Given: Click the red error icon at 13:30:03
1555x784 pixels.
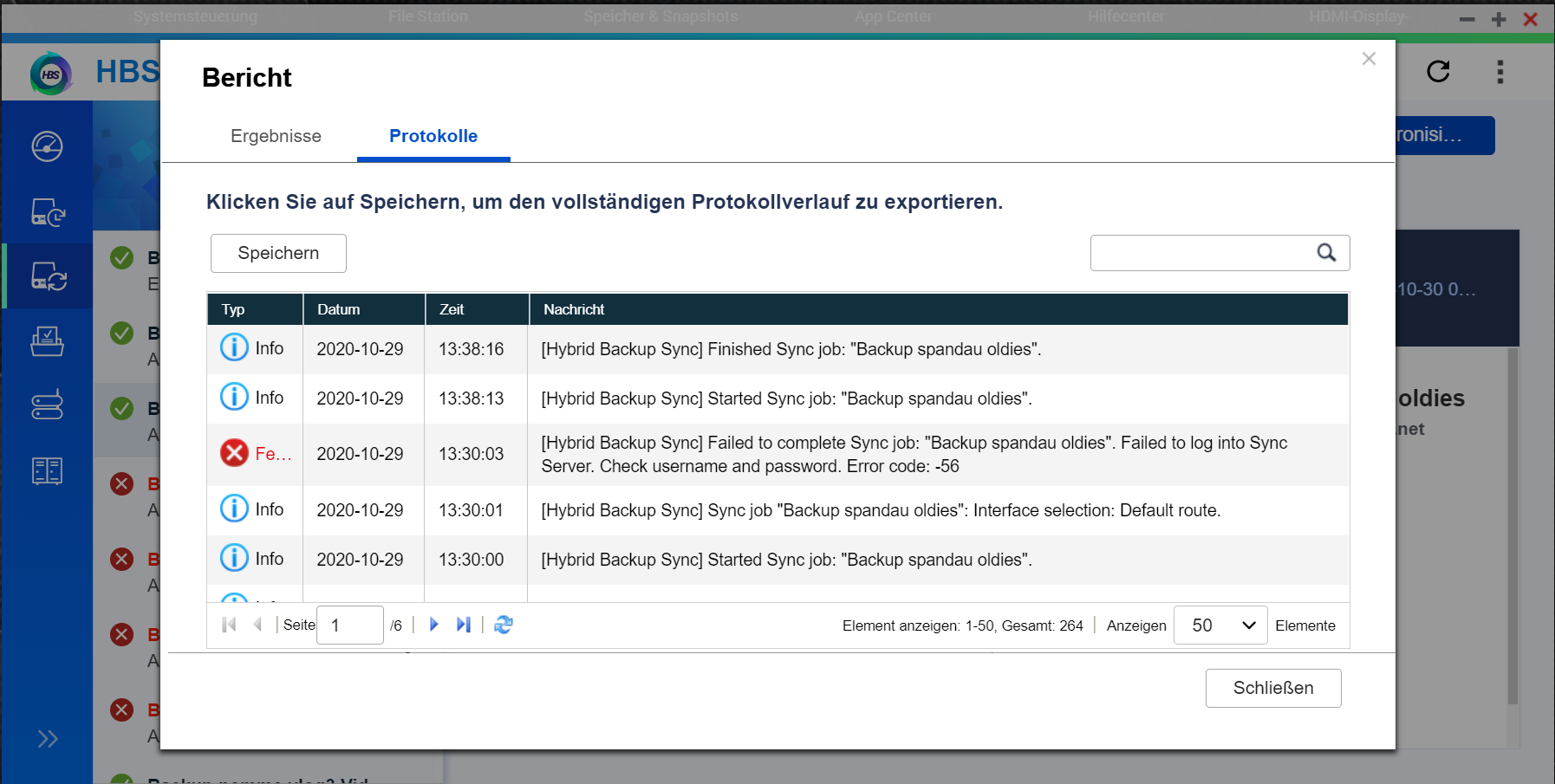Looking at the screenshot, I should click(234, 452).
